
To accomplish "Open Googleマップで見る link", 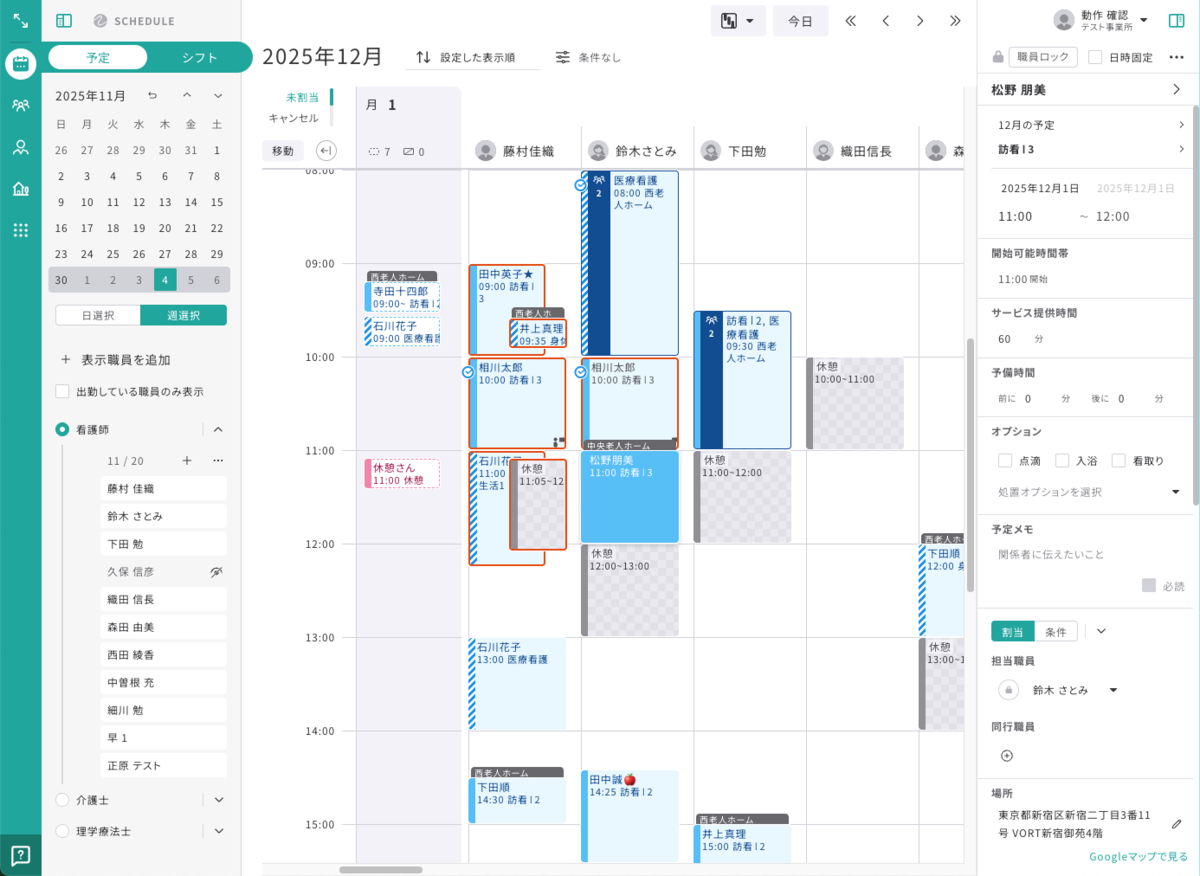I will (x=1138, y=857).
